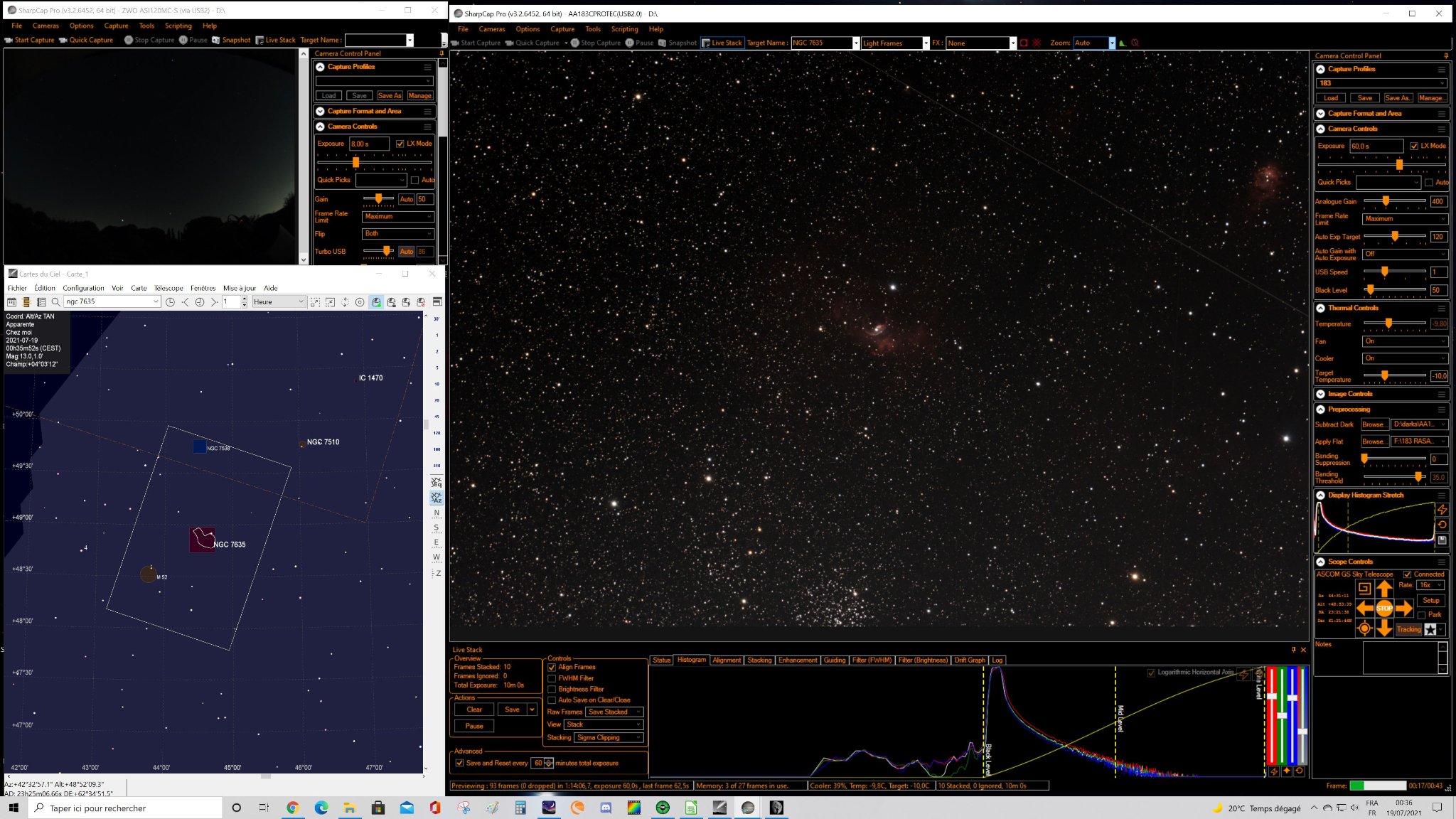Click Browse next to Subtract Dark
Screen dimensions: 1456x819
point(1374,425)
